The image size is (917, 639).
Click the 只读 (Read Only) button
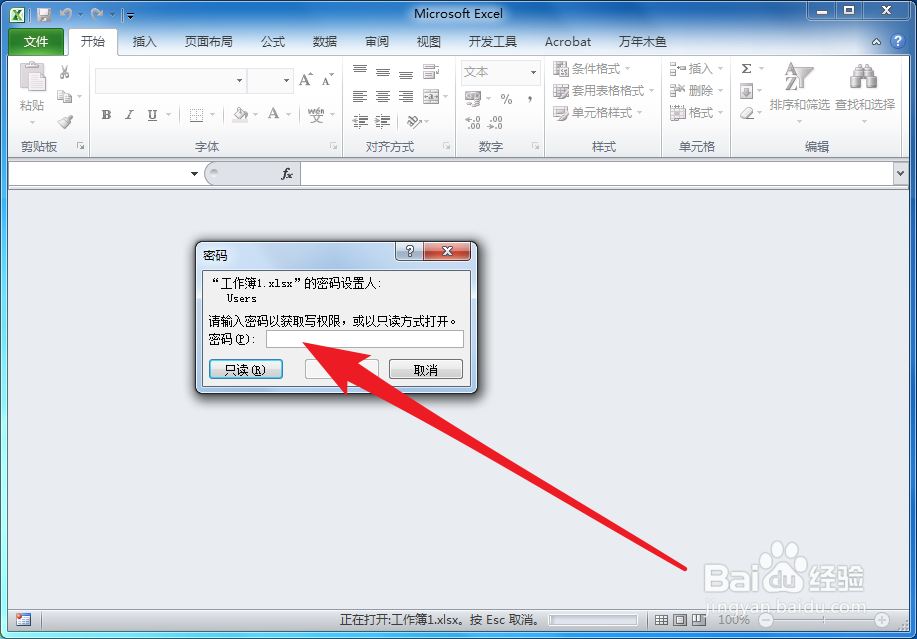tap(246, 369)
